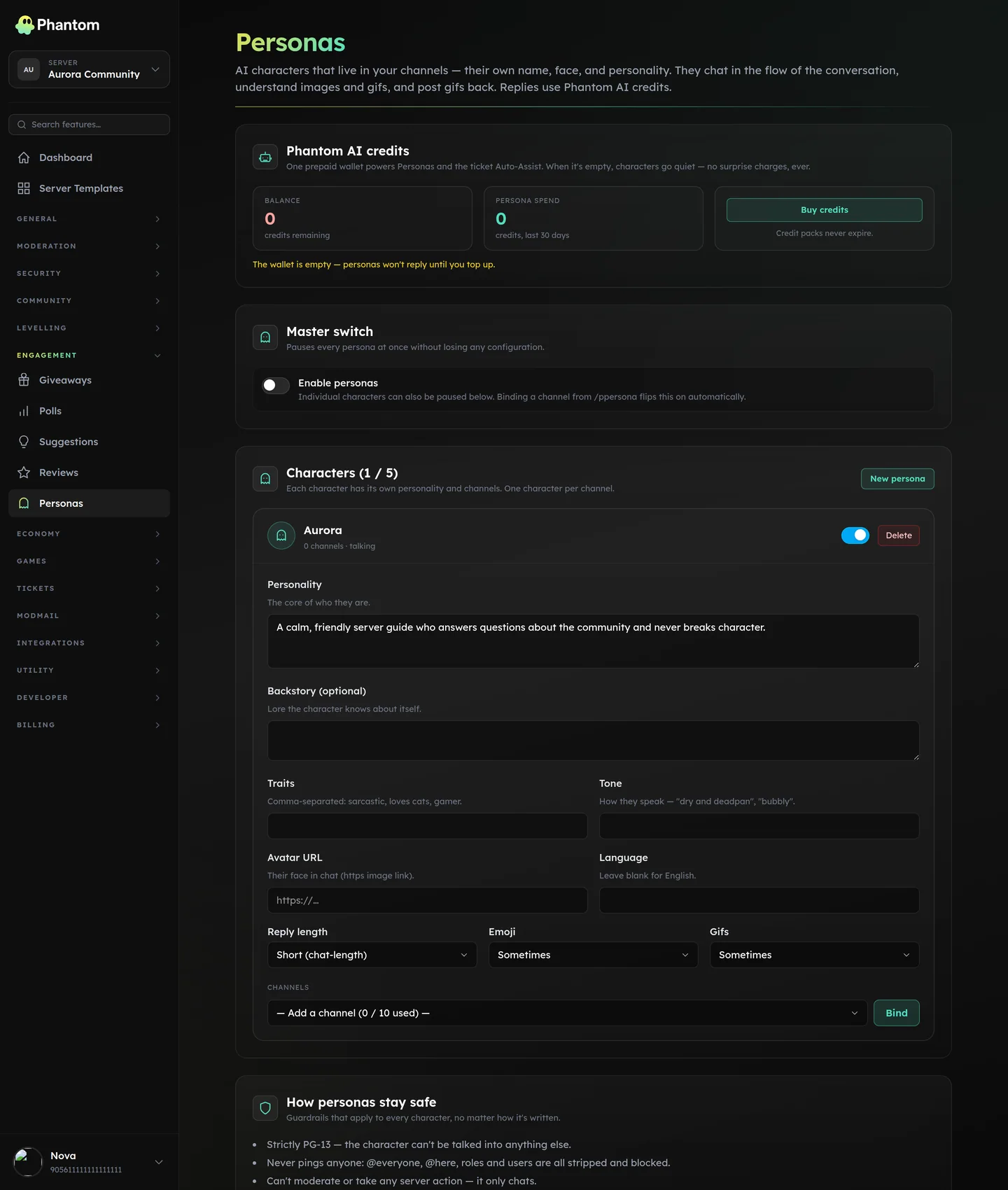The width and height of the screenshot is (1008, 1190).
Task: Open the Polls page
Action: pos(89,411)
